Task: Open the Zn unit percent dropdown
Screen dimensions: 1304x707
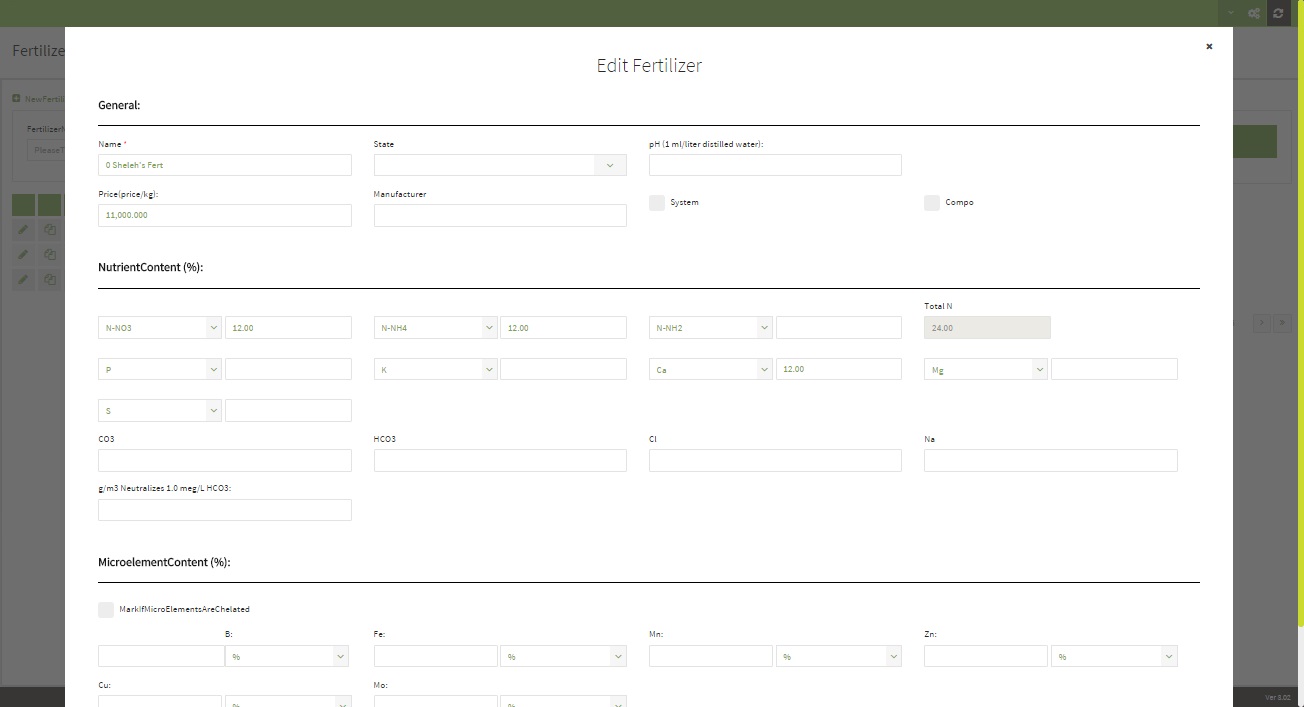Action: [x=1114, y=657]
